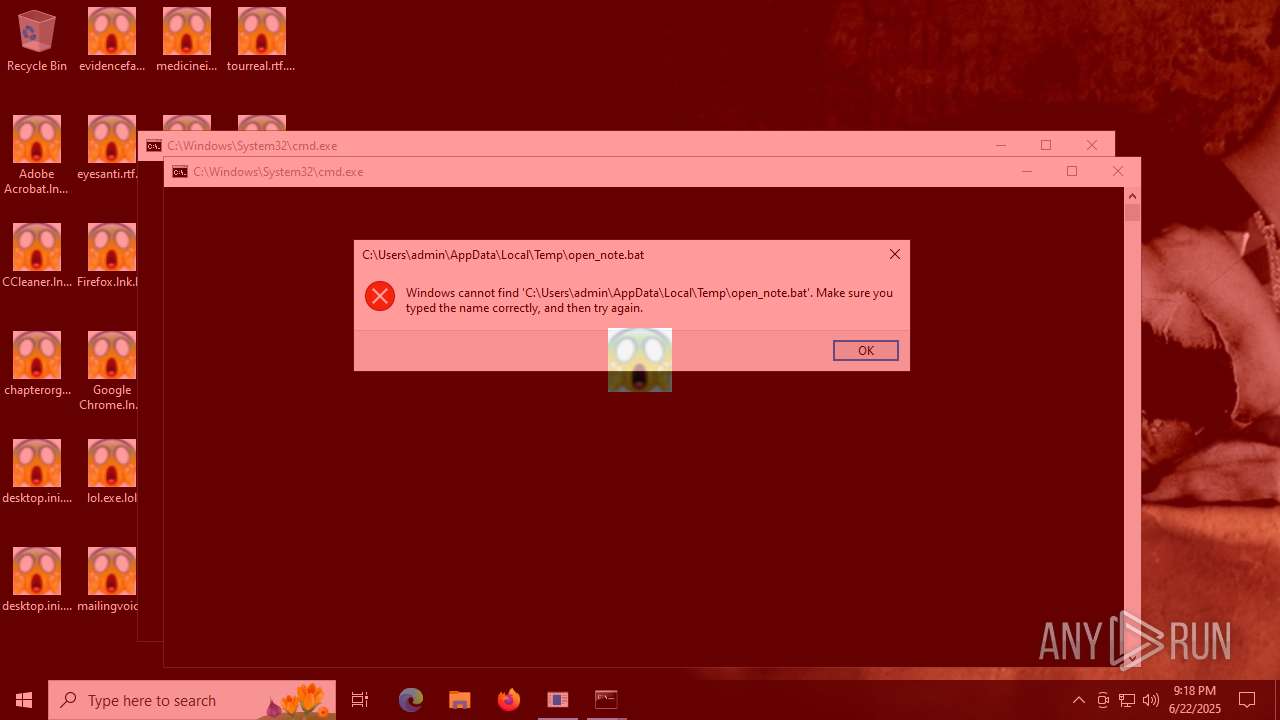Open the volume control tray icon
This screenshot has height=720, width=1280.
[1151, 700]
